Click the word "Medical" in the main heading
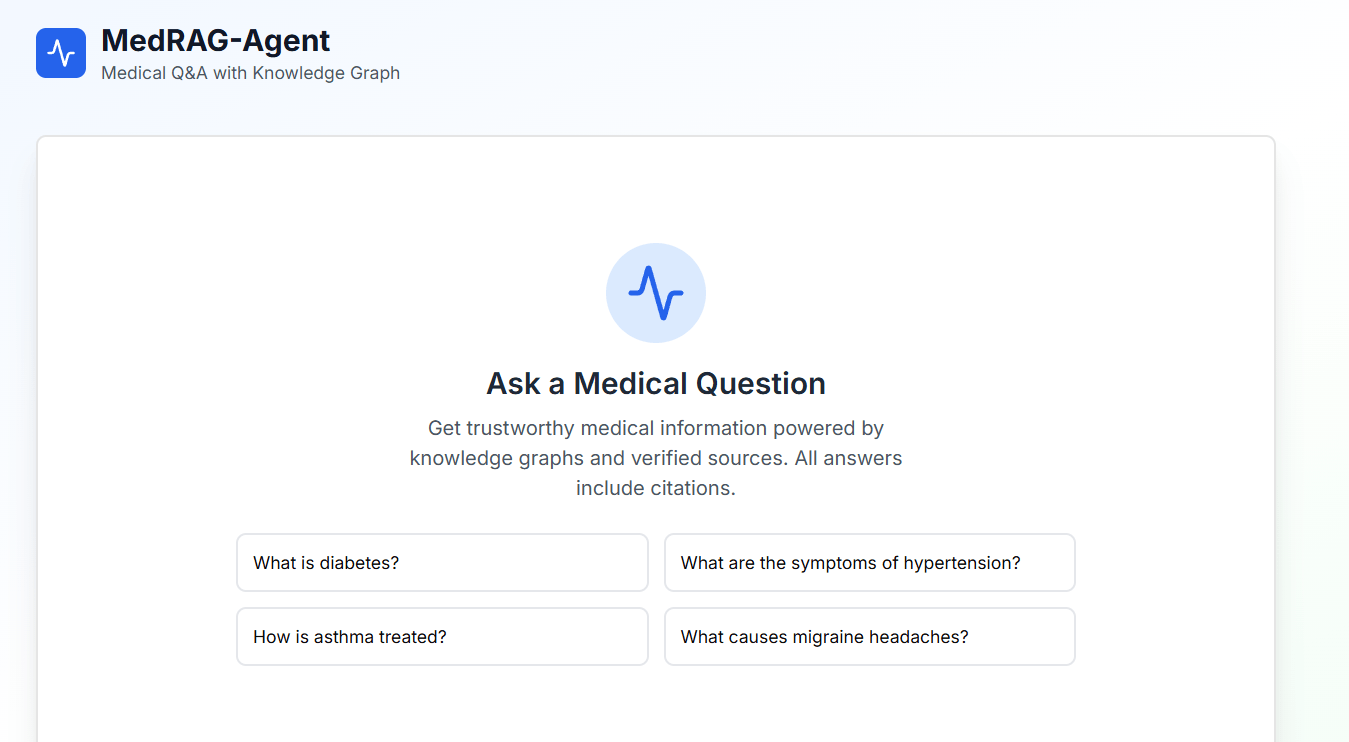This screenshot has height=742, width=1349. tap(630, 384)
